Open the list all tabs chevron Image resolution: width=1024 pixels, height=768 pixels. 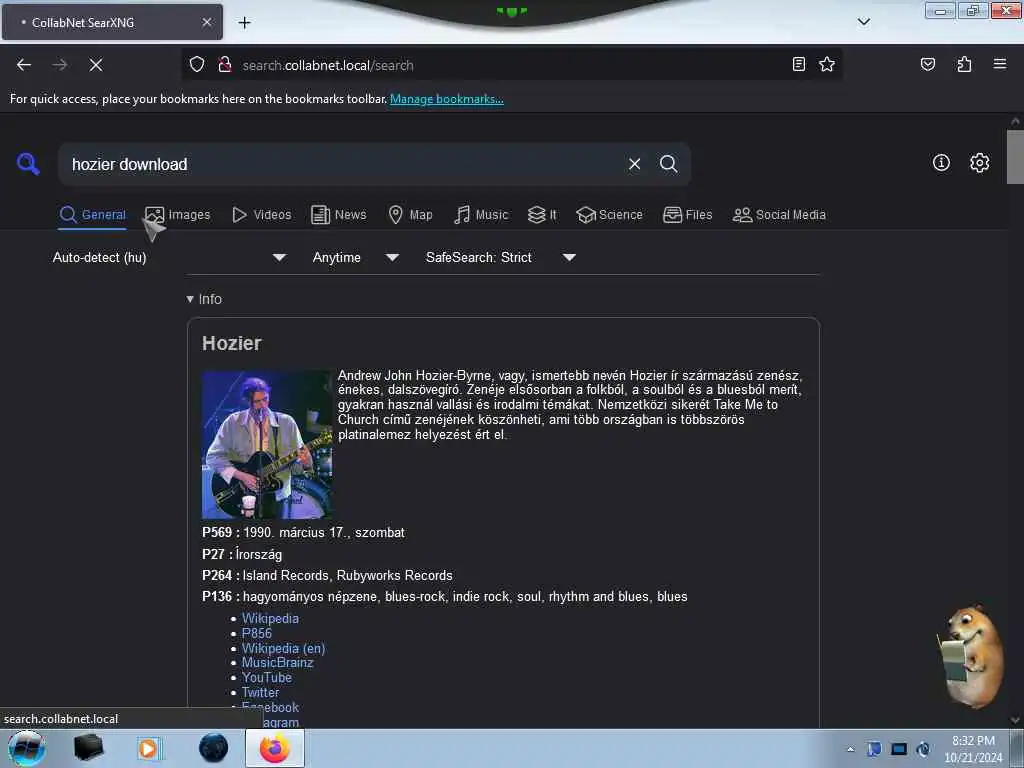click(864, 22)
